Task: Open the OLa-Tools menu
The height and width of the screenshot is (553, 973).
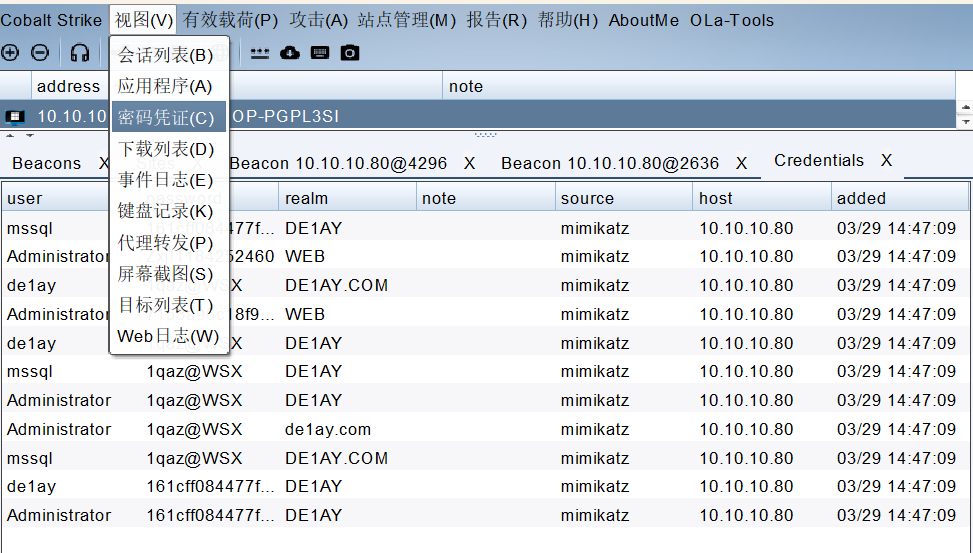Action: [732, 20]
